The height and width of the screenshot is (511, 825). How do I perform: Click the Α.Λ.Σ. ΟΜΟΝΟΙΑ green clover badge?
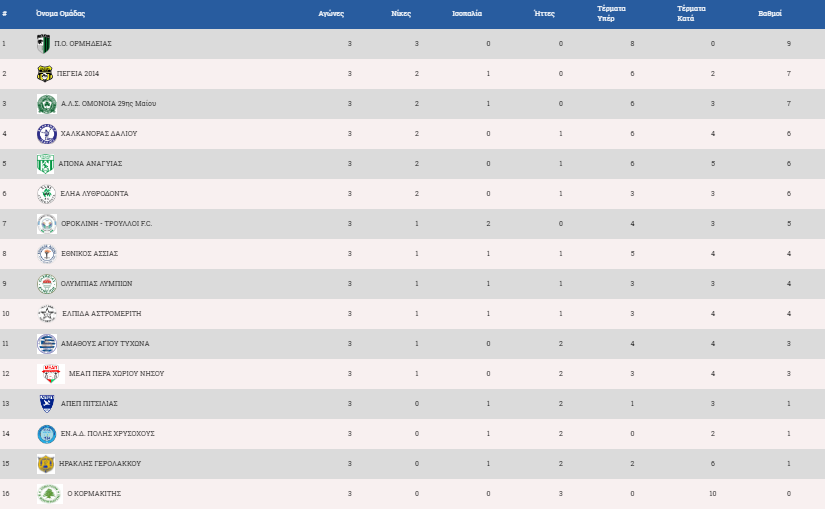click(x=47, y=104)
